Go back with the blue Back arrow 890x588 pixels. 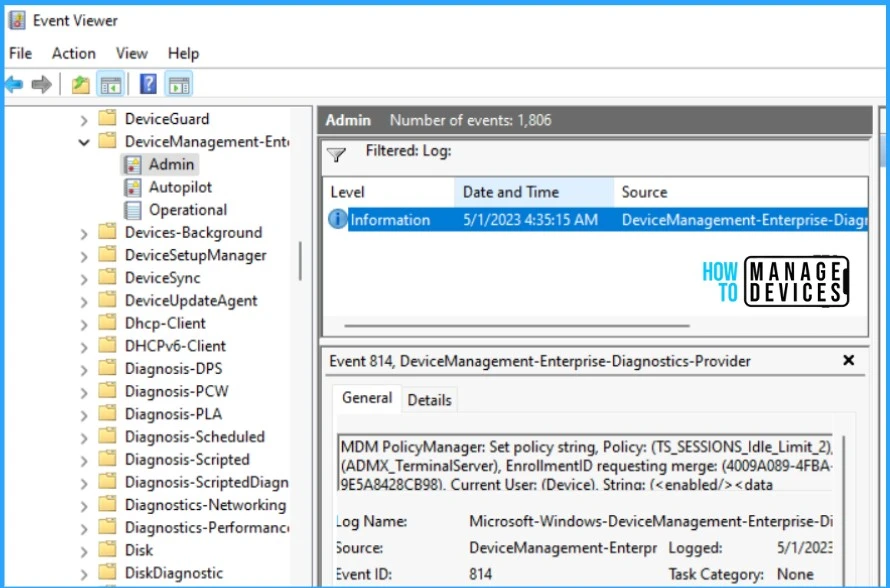click(x=14, y=85)
